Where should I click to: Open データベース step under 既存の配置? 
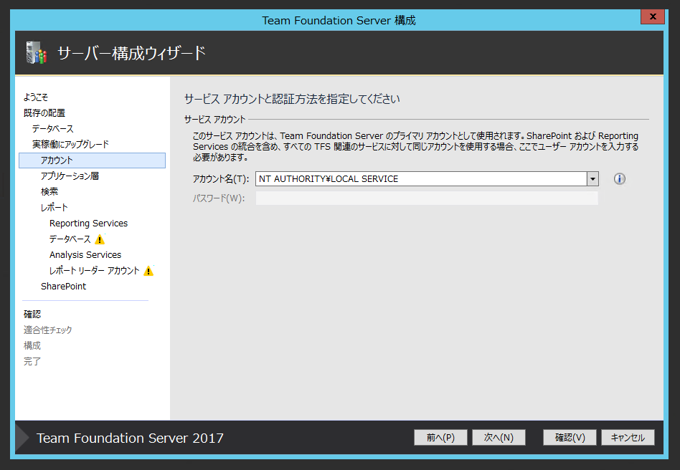coord(52,129)
